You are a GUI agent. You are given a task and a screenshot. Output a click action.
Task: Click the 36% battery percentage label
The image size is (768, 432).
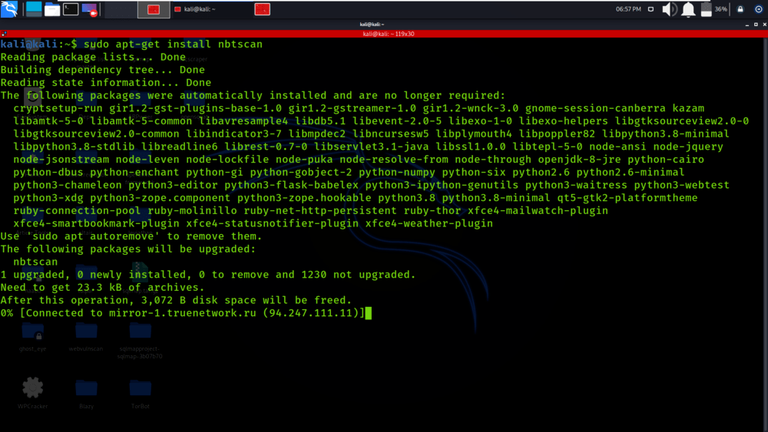(x=720, y=9)
